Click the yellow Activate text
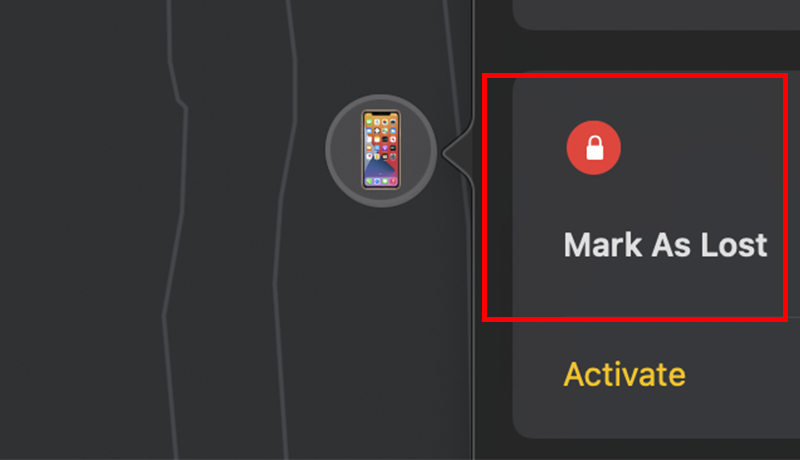The height and width of the screenshot is (460, 800). coord(624,375)
